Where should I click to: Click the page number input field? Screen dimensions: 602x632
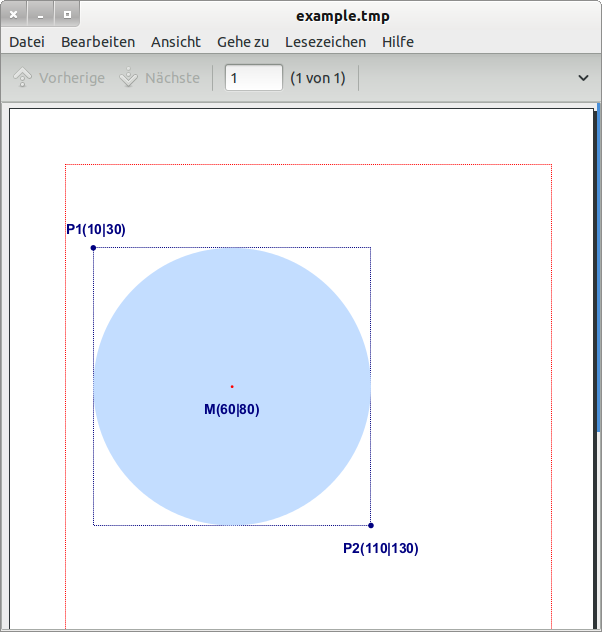pos(253,78)
